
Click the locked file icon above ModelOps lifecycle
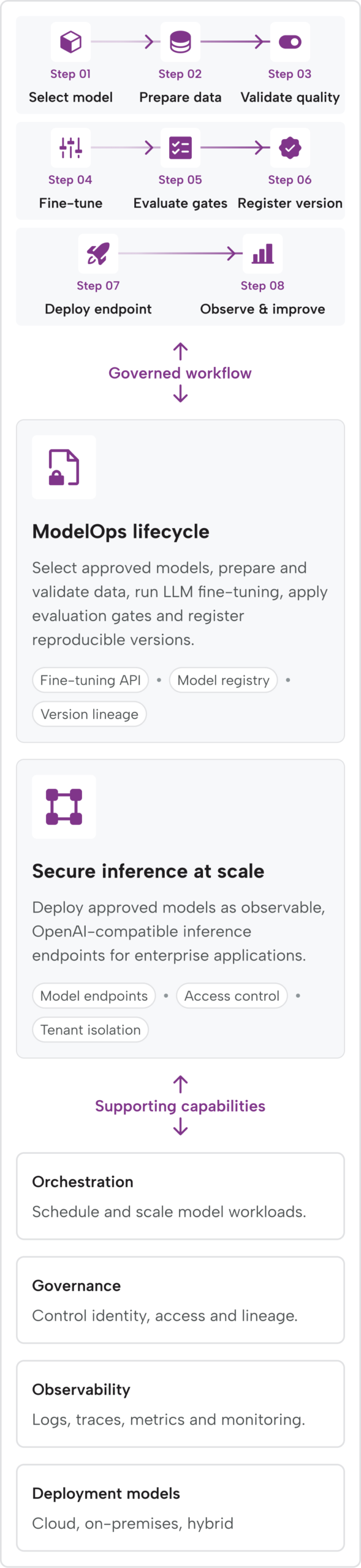tap(64, 467)
